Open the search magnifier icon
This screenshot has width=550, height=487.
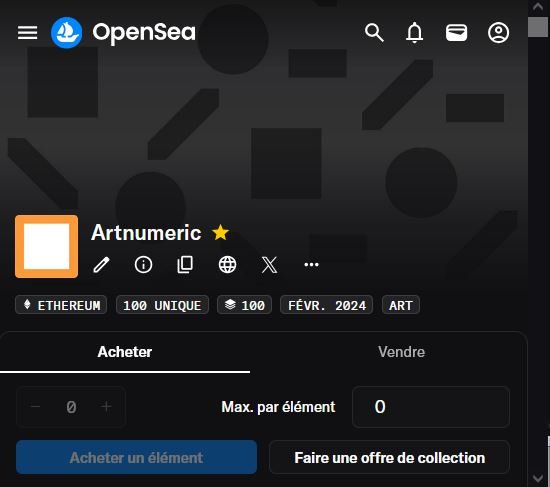(x=374, y=33)
